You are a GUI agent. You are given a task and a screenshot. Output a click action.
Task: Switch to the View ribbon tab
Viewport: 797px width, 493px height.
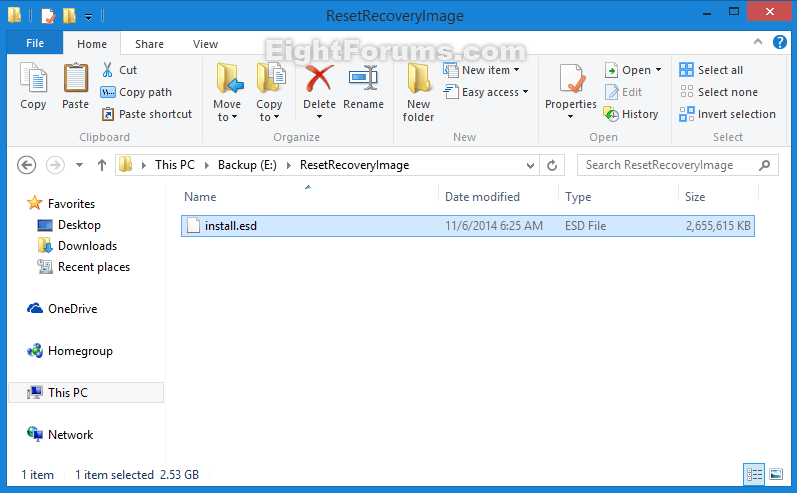pos(205,44)
